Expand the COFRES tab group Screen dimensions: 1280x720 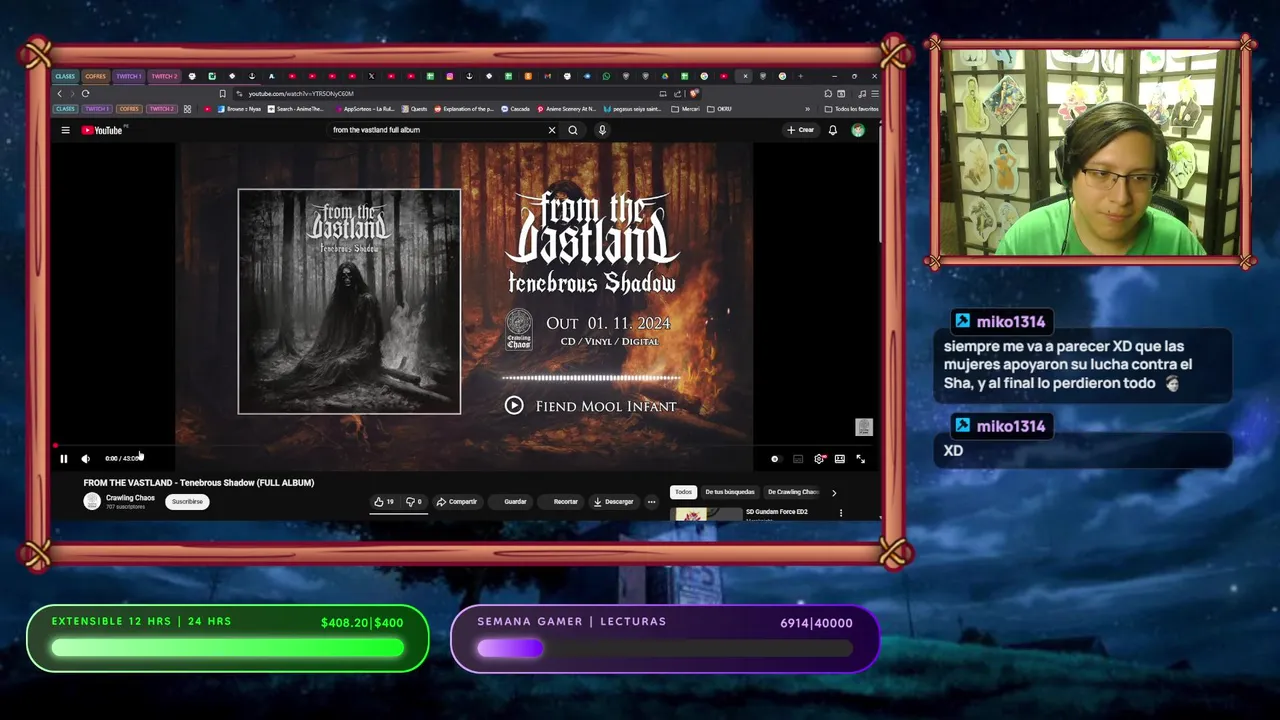click(x=95, y=76)
